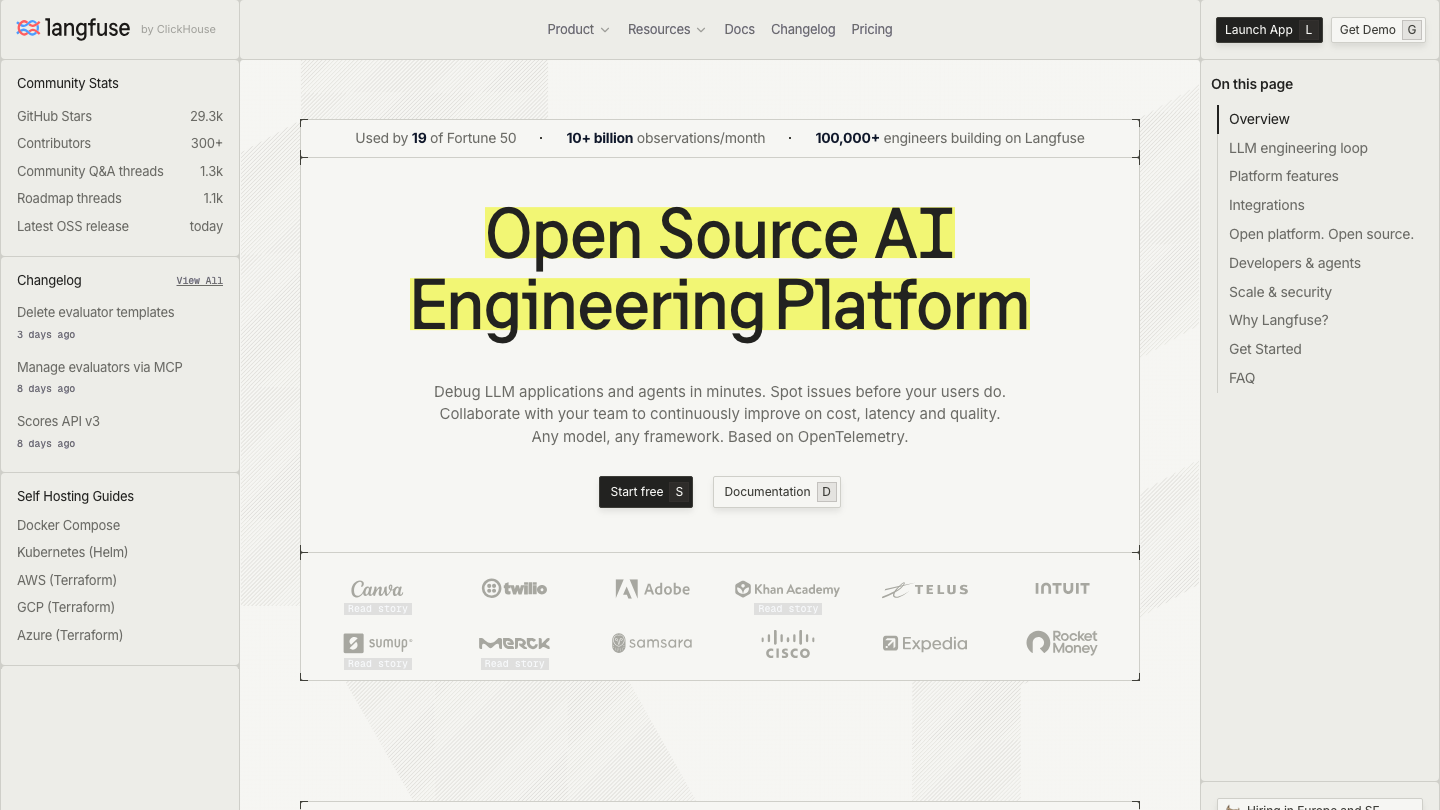Click the "by ClickHouse" text
1440x810 pixels.
[x=178, y=29]
